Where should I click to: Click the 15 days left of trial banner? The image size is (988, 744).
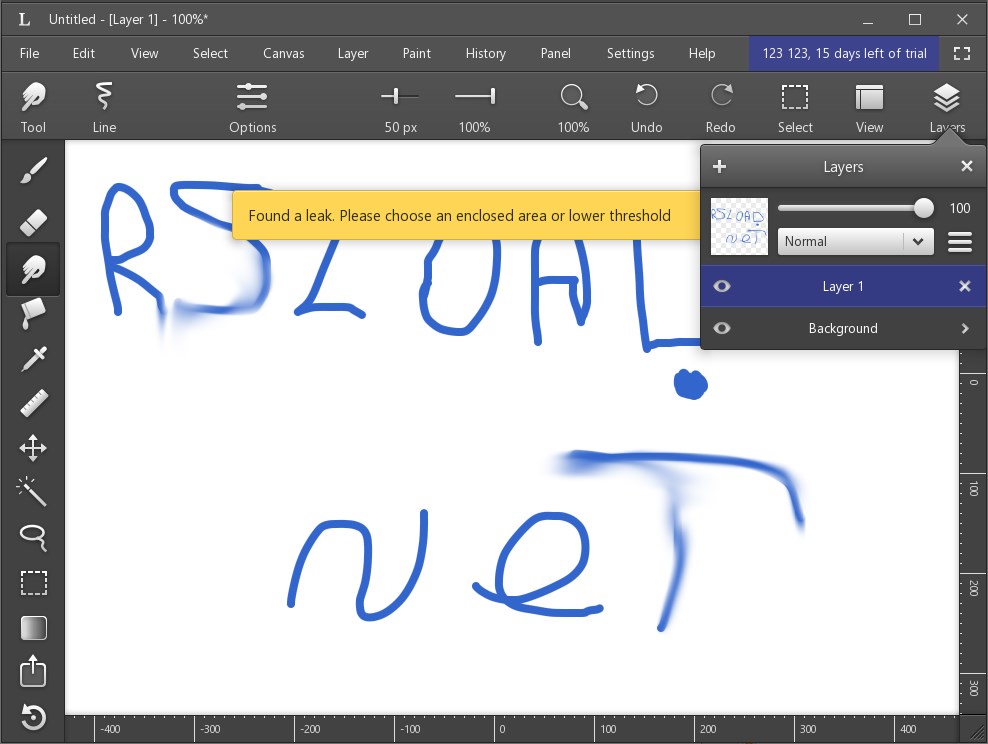tap(844, 54)
